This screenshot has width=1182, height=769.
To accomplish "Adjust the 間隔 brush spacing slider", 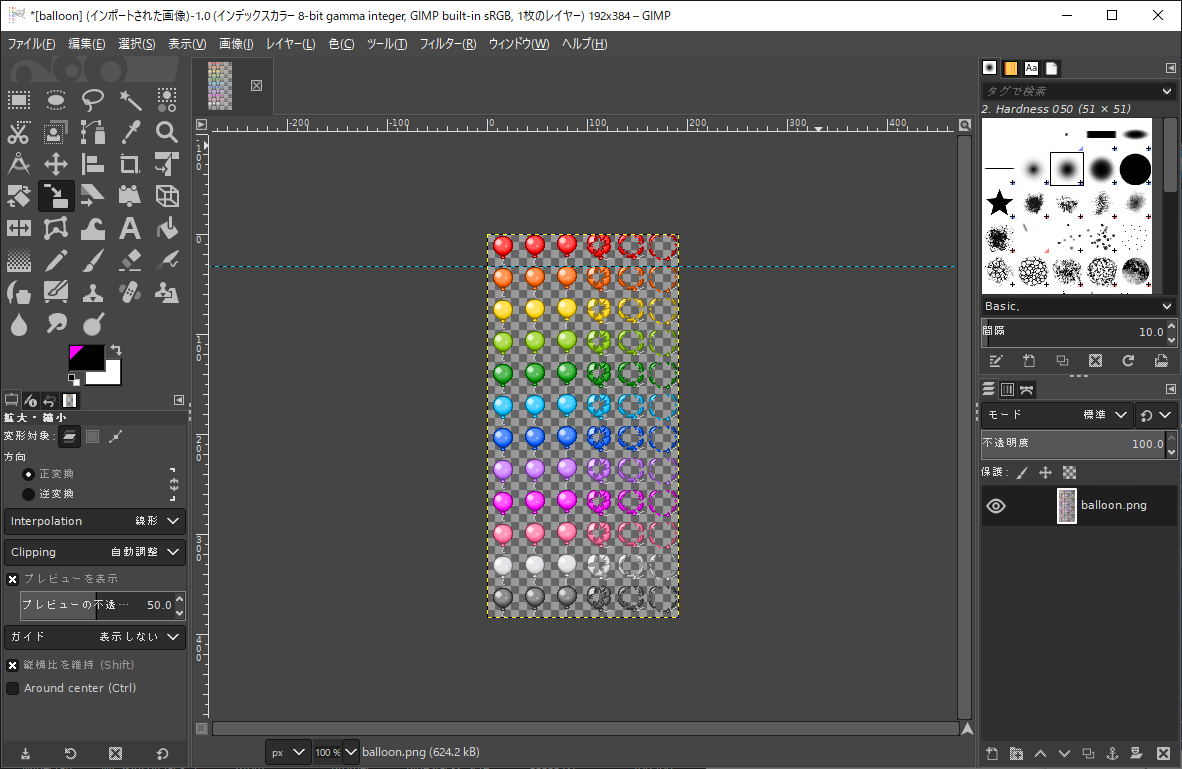I will 1073,332.
